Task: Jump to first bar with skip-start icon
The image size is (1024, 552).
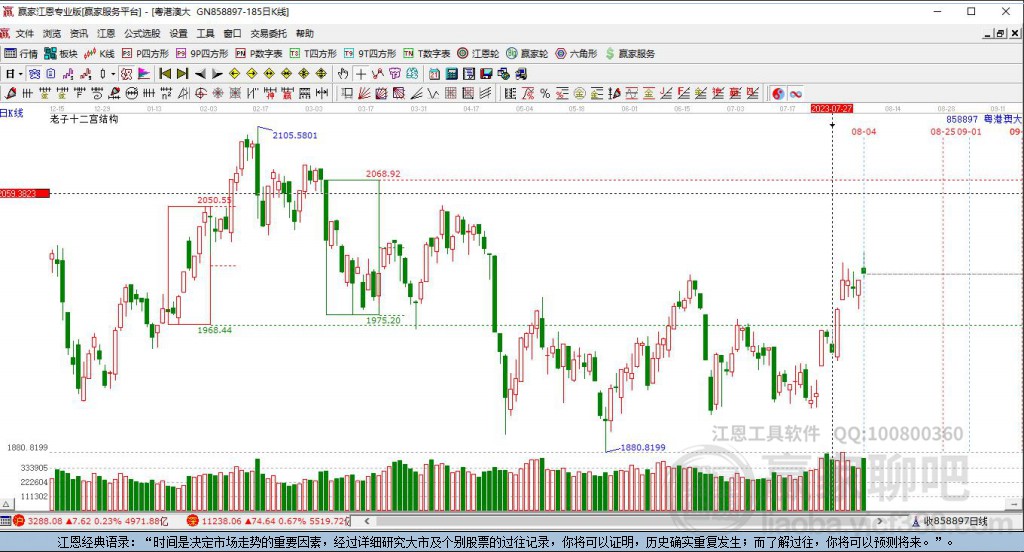Action: (x=165, y=74)
